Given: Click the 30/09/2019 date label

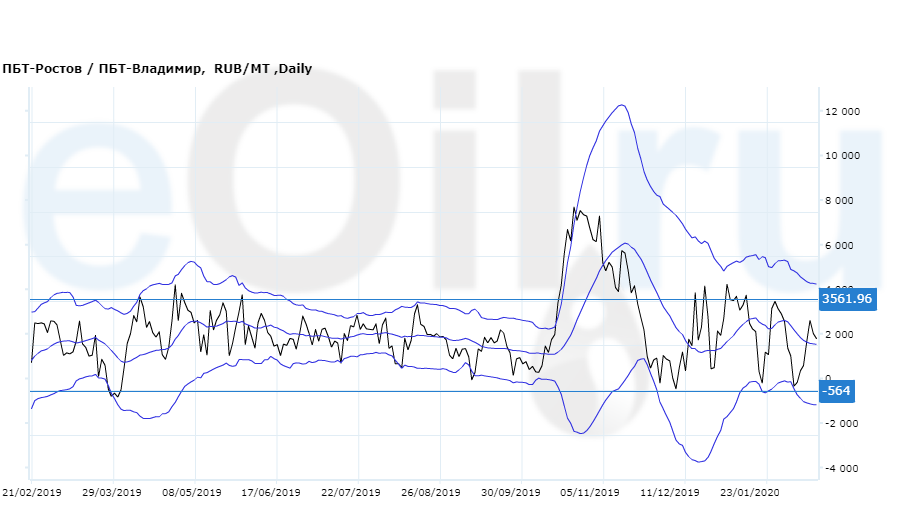Looking at the screenshot, I should coord(510,493).
